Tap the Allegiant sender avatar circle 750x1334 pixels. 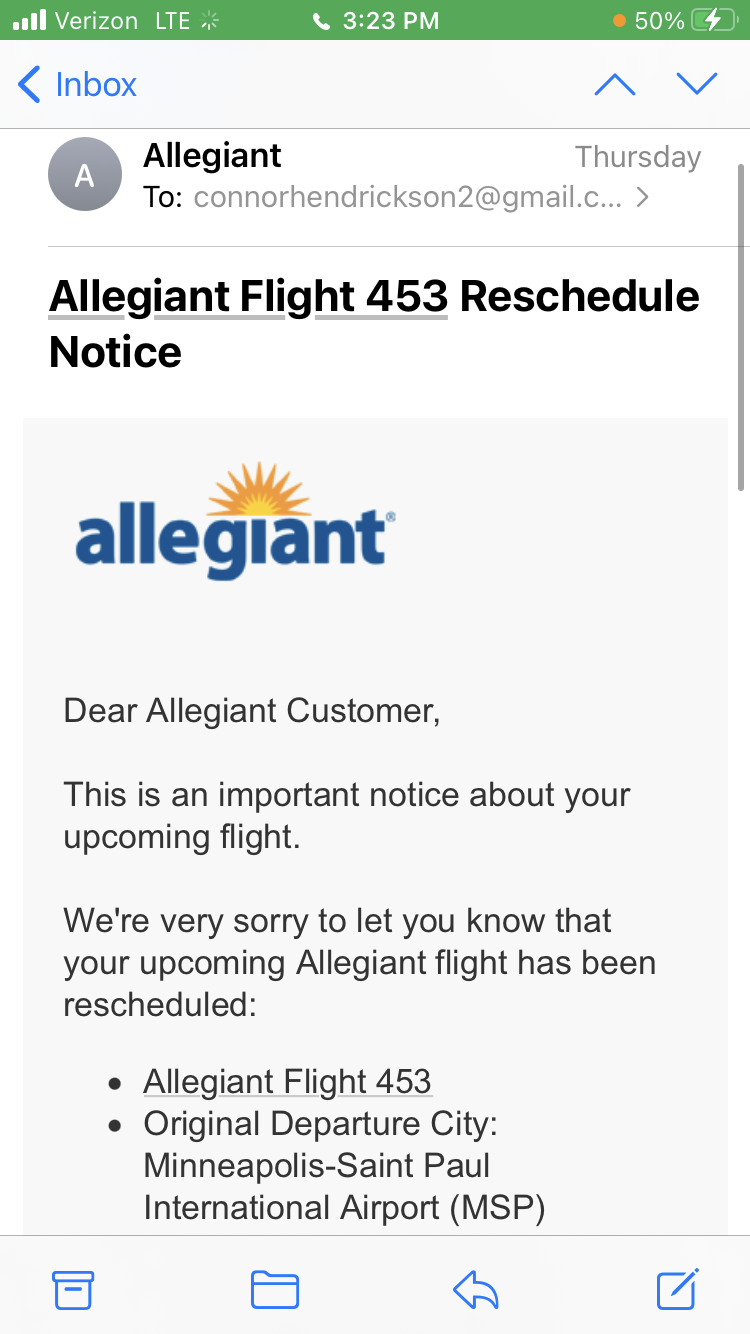click(x=85, y=174)
